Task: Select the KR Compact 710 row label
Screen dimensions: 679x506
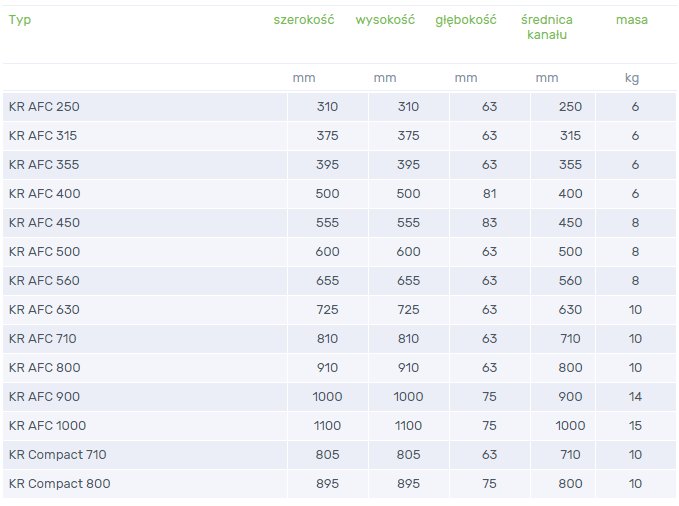Action: (x=58, y=455)
